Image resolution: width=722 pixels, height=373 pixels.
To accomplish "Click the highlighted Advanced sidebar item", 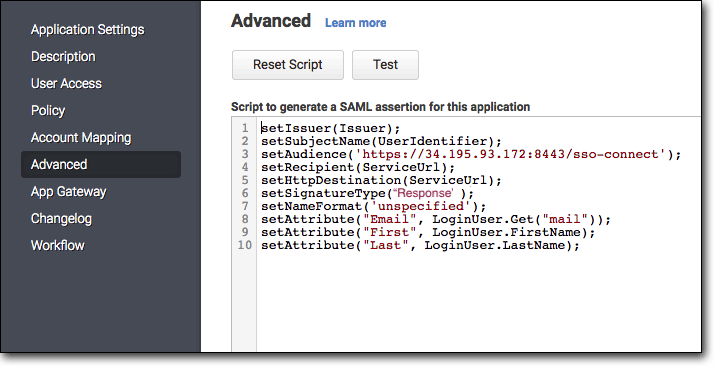I will point(101,164).
